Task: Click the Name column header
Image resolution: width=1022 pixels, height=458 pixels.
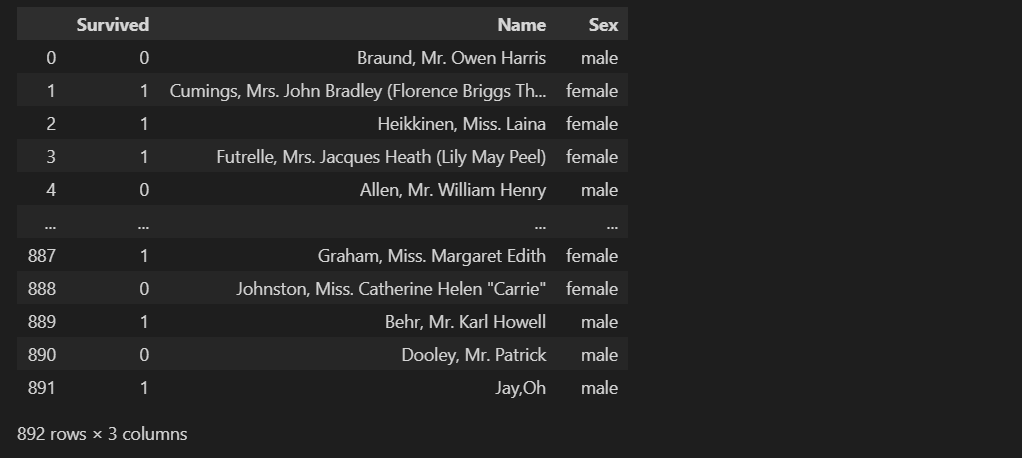Action: pos(521,25)
